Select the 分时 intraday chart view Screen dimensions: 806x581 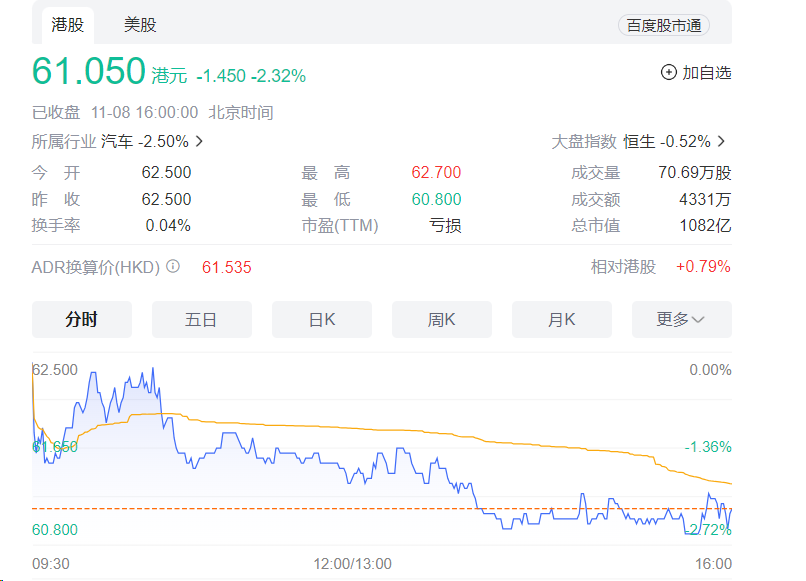point(81,319)
